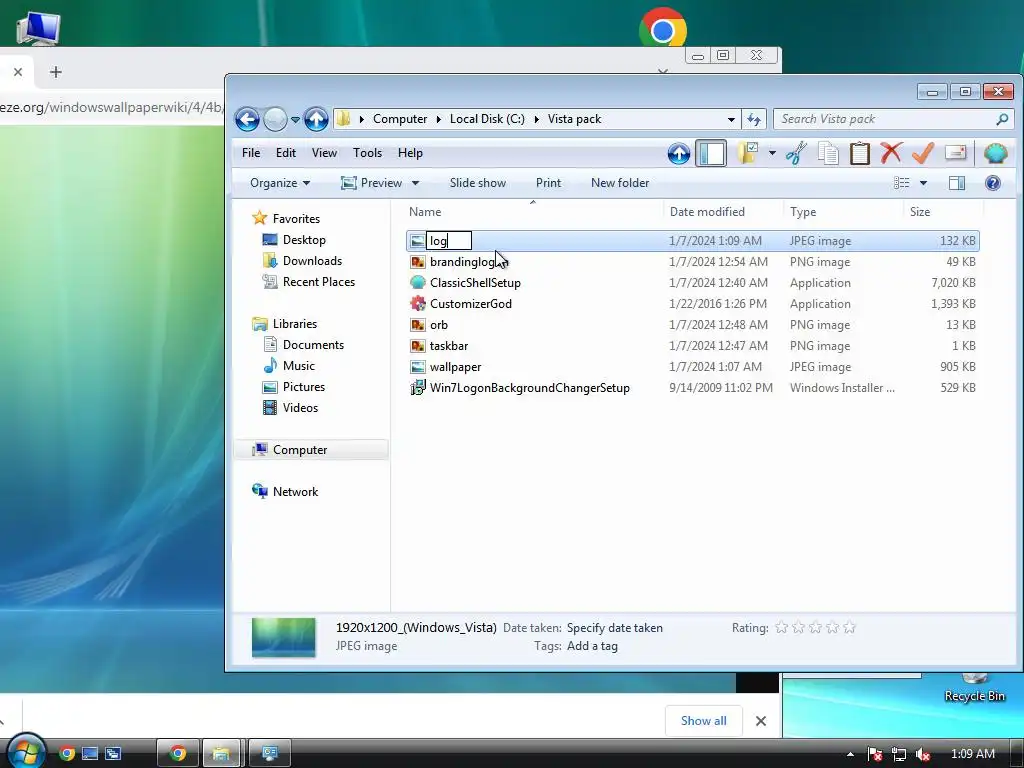Screen dimensions: 1024x768
Task: Open the Help menu
Action: point(410,153)
